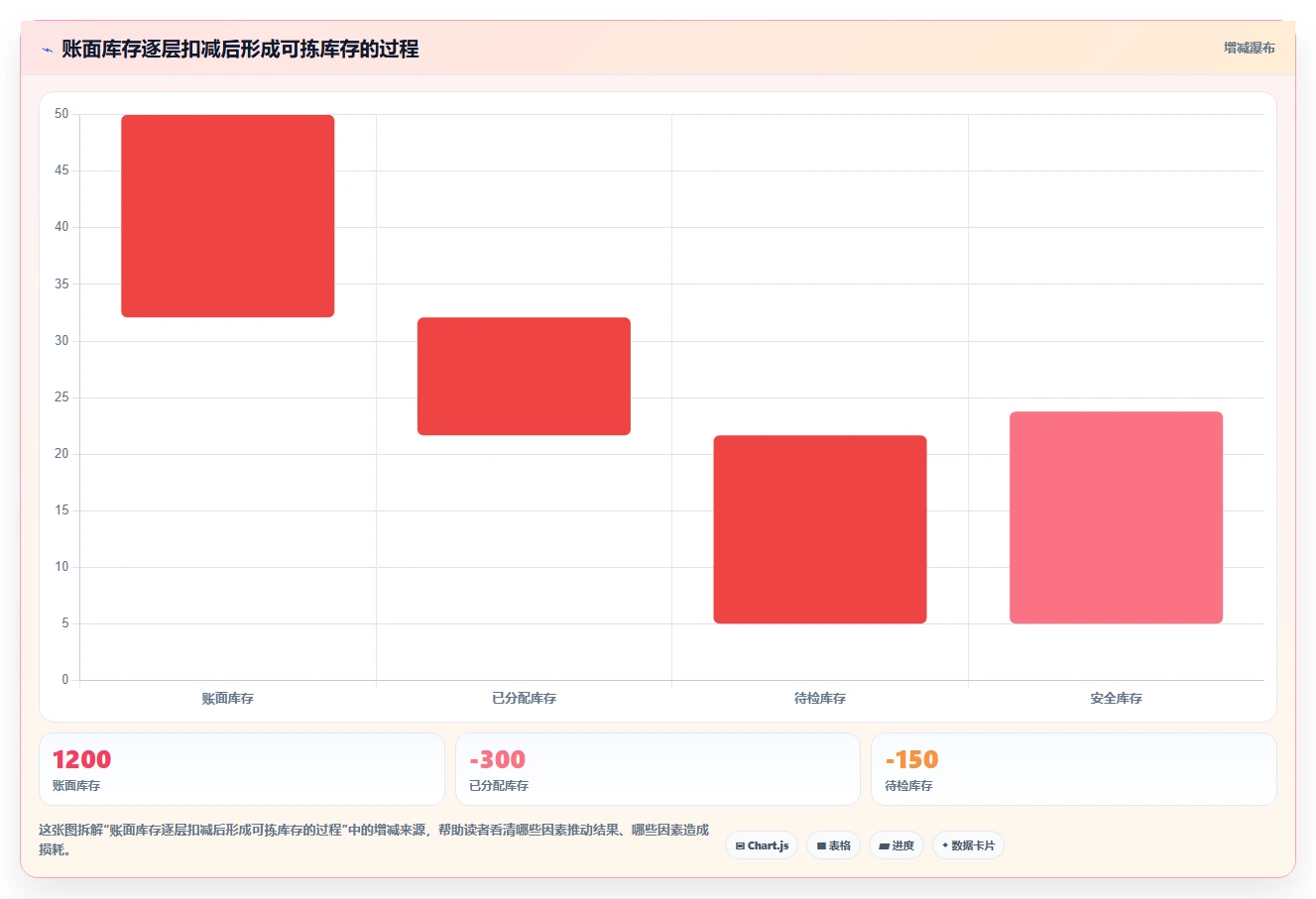Click the y-axis value 0
This screenshot has height=899, width=1316.
point(65,680)
